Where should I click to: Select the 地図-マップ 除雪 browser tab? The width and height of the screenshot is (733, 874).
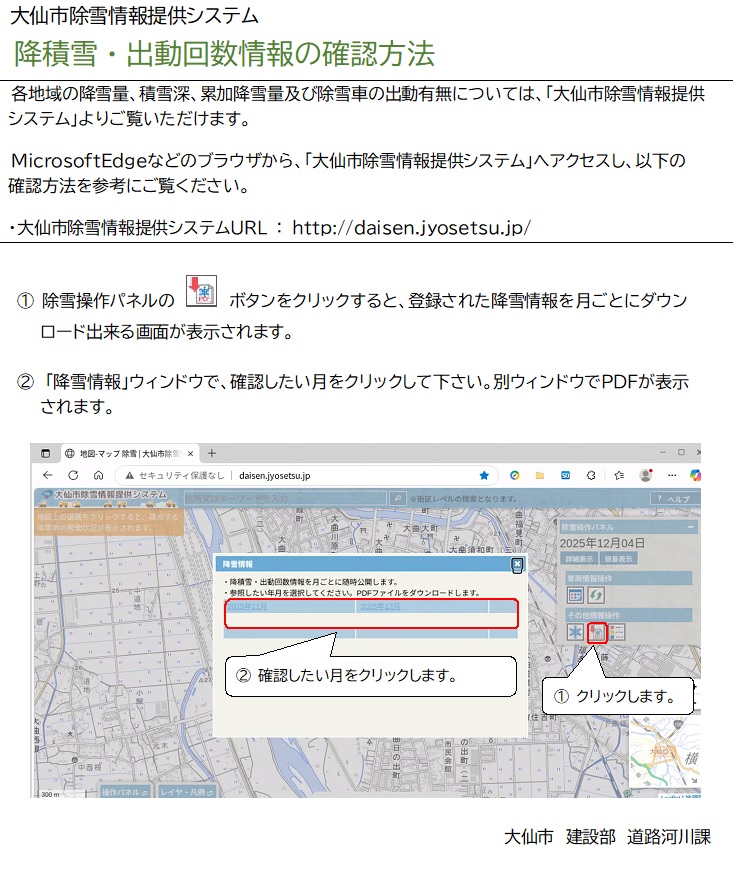point(129,454)
